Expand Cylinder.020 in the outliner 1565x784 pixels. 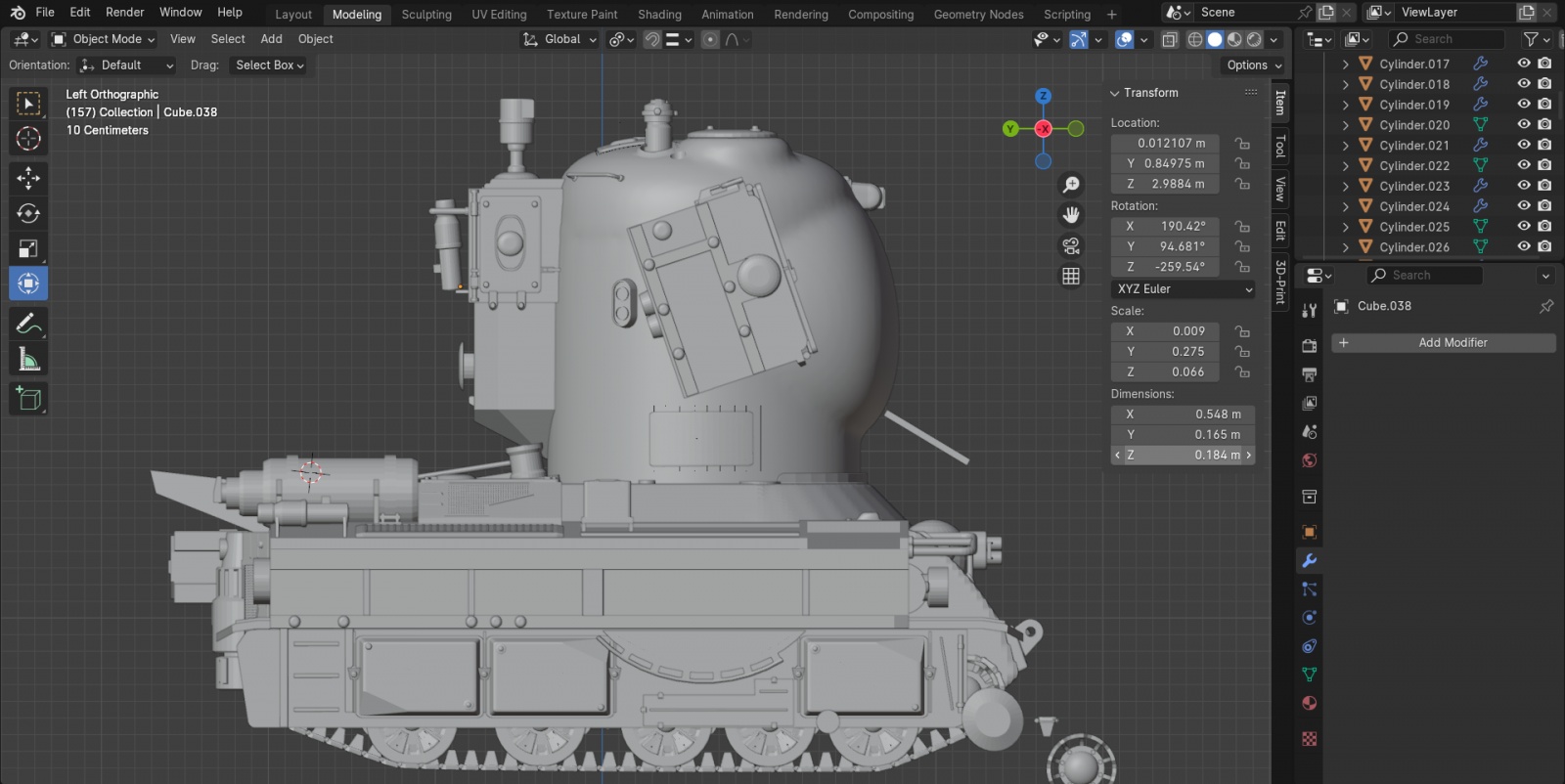pos(1346,125)
